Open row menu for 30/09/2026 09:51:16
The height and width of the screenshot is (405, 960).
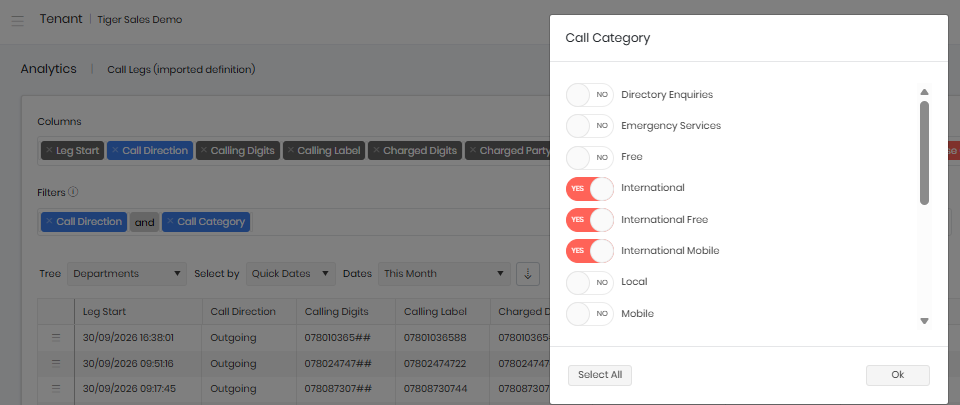tap(56, 363)
